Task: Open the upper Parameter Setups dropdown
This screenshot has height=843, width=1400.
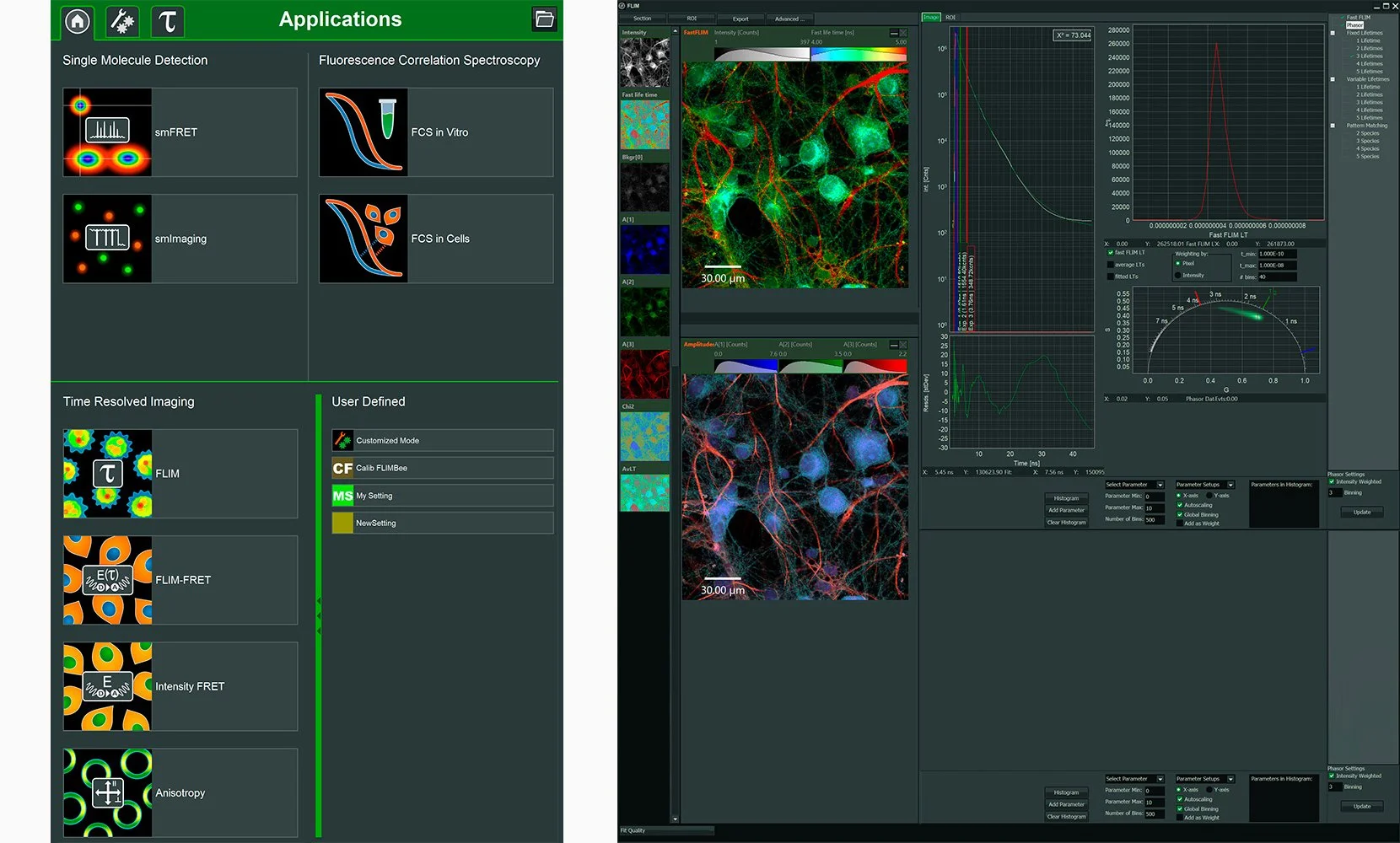Action: pyautogui.click(x=1205, y=485)
